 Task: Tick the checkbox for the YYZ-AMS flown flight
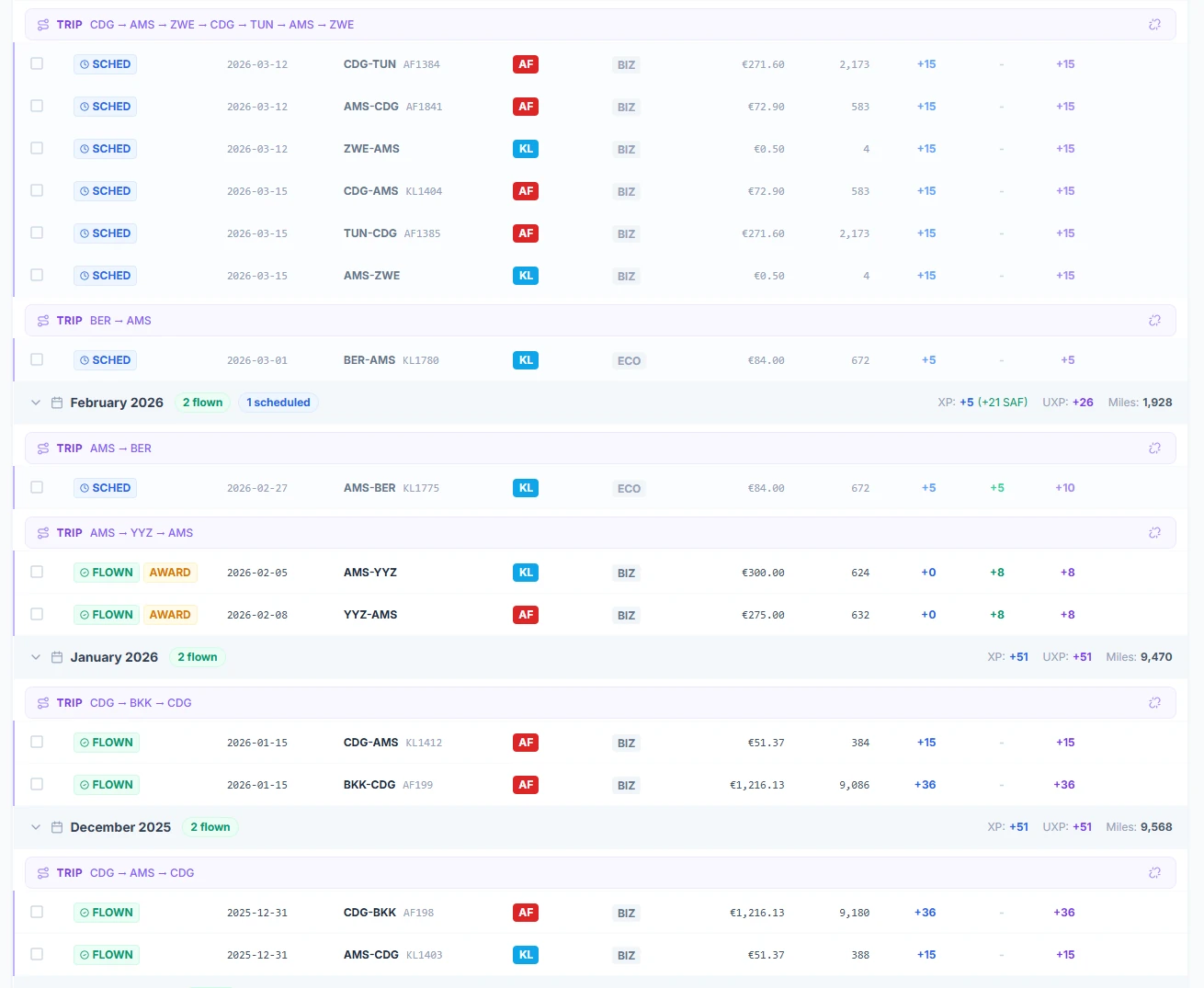point(37,614)
